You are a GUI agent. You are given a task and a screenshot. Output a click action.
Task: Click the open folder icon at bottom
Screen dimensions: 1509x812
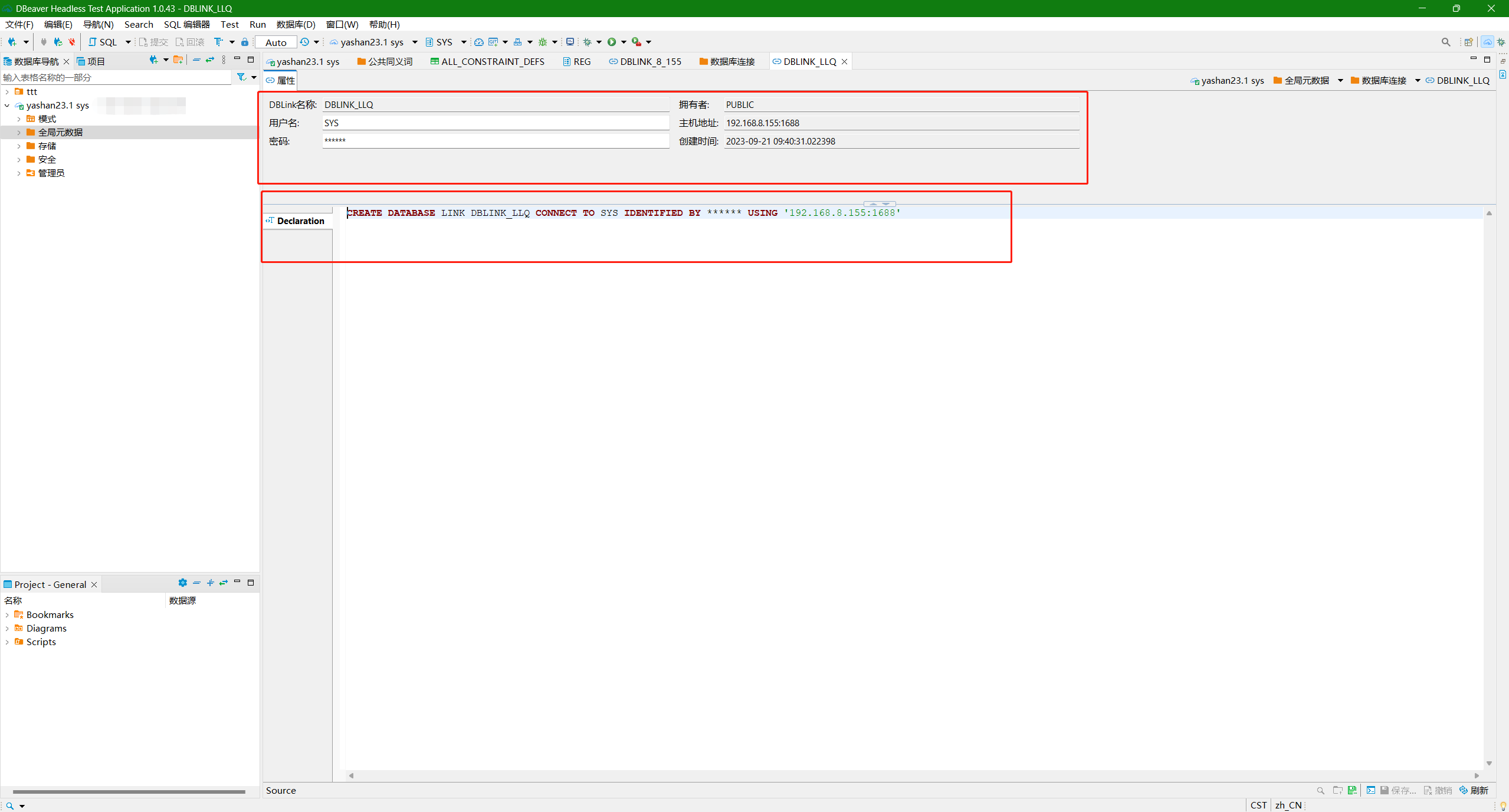tap(1337, 790)
